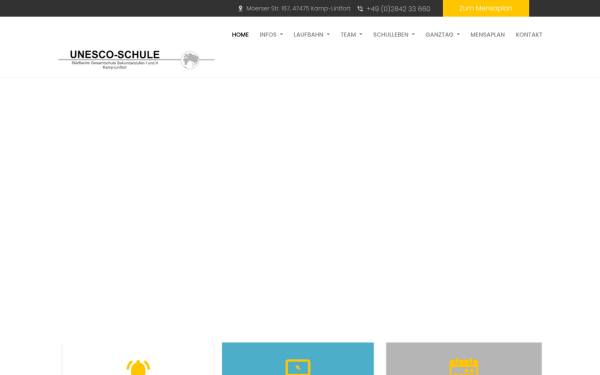The image size is (600, 375).
Task: Expand the GANZTAG dropdown arrow
Action: [458, 34]
